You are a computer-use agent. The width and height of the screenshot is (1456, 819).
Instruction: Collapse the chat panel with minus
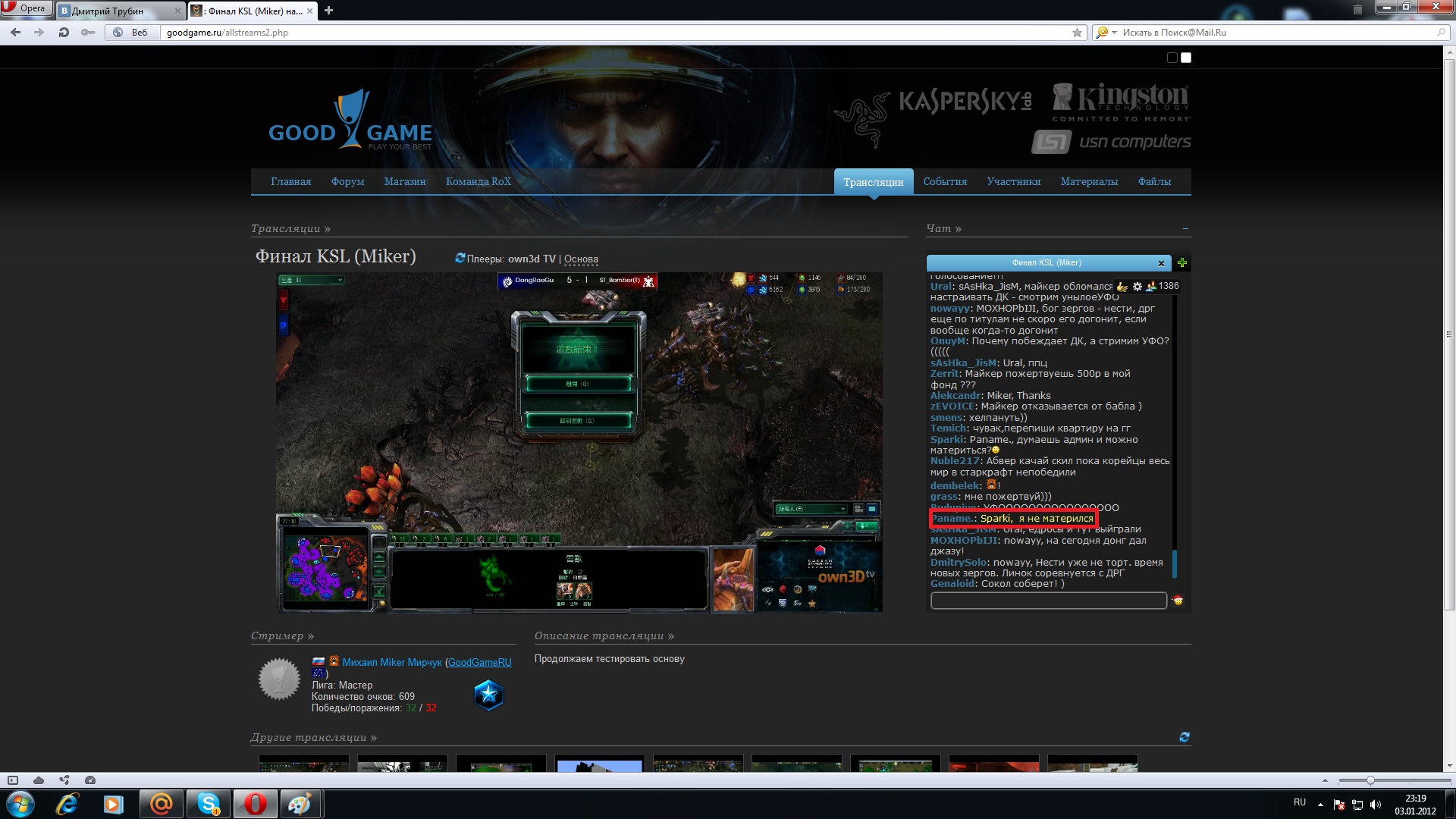[1185, 228]
